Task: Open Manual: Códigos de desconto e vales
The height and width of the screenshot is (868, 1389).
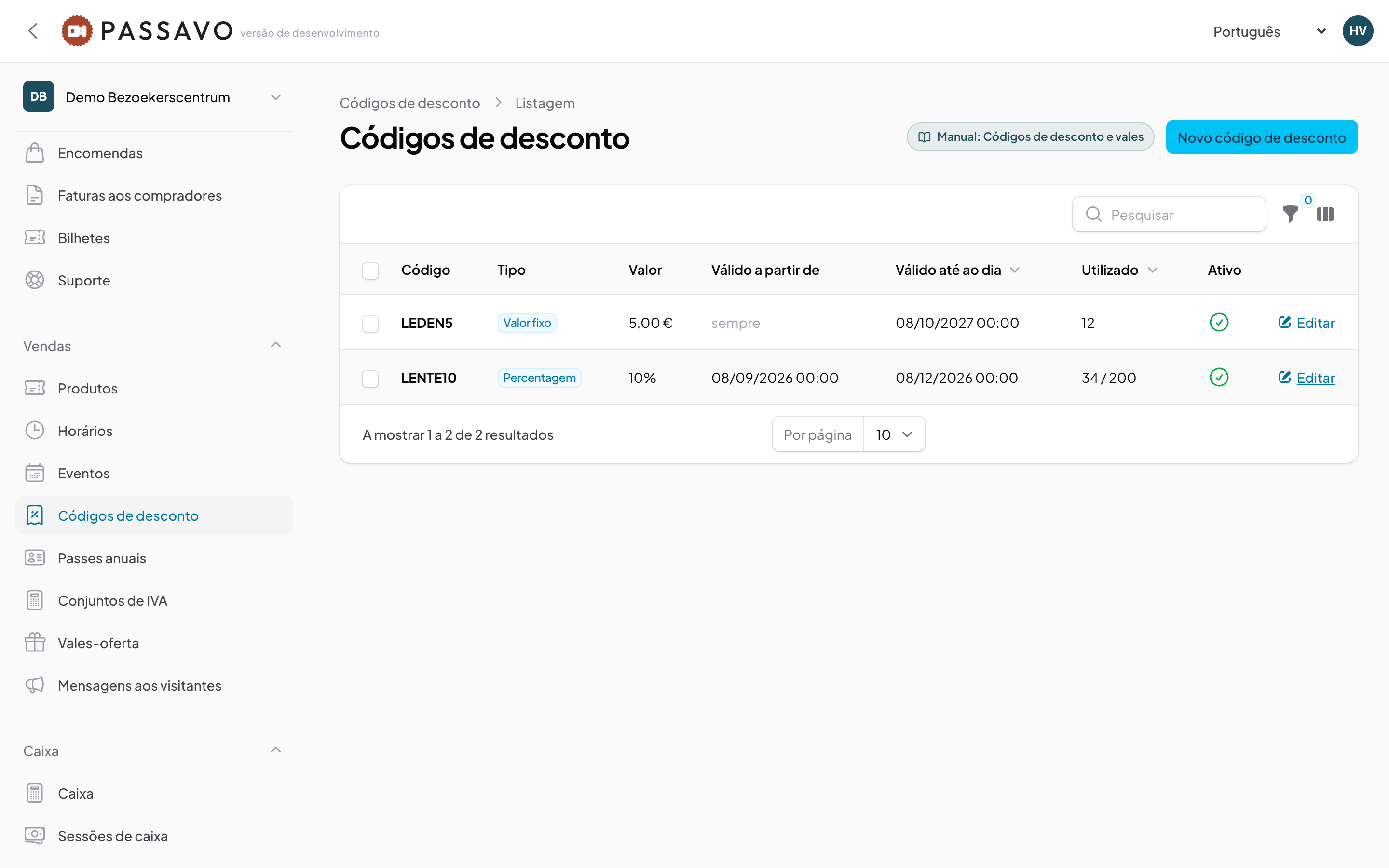Action: click(1030, 137)
